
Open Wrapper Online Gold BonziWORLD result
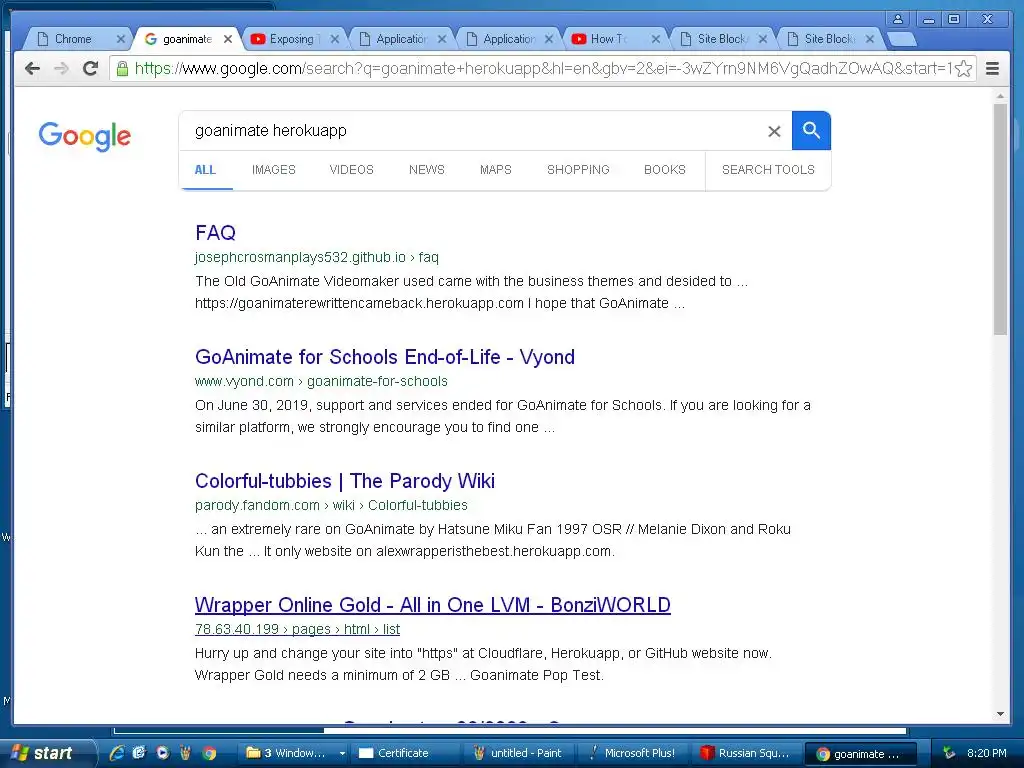432,605
